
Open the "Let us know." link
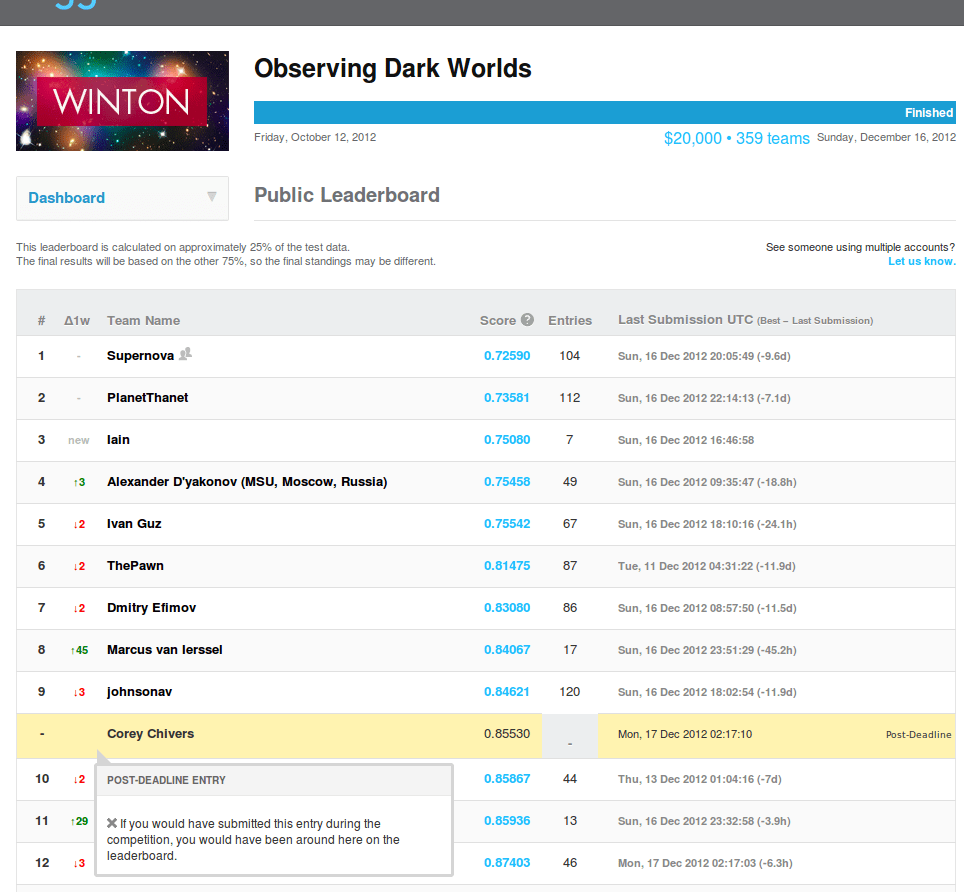(x=921, y=261)
